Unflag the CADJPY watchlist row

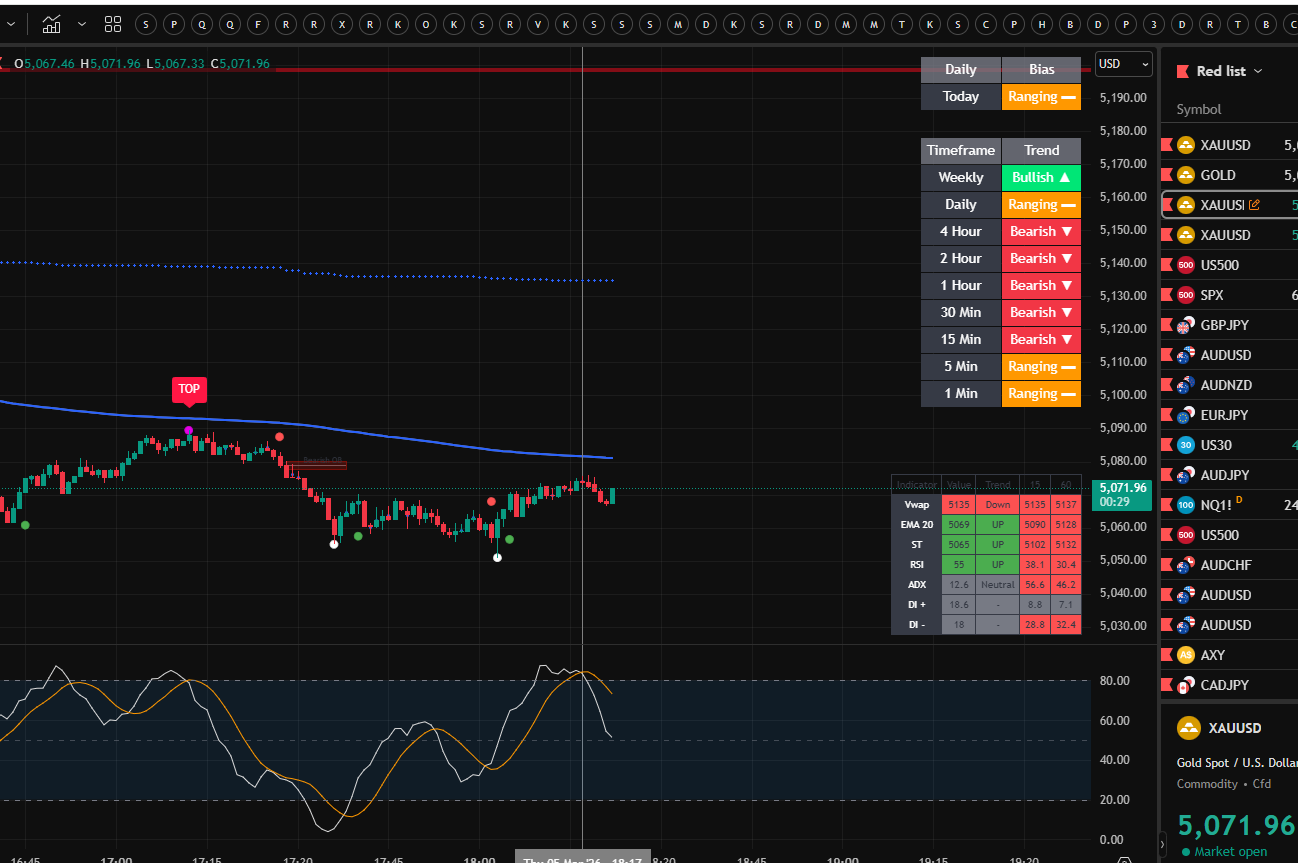pyautogui.click(x=1166, y=685)
